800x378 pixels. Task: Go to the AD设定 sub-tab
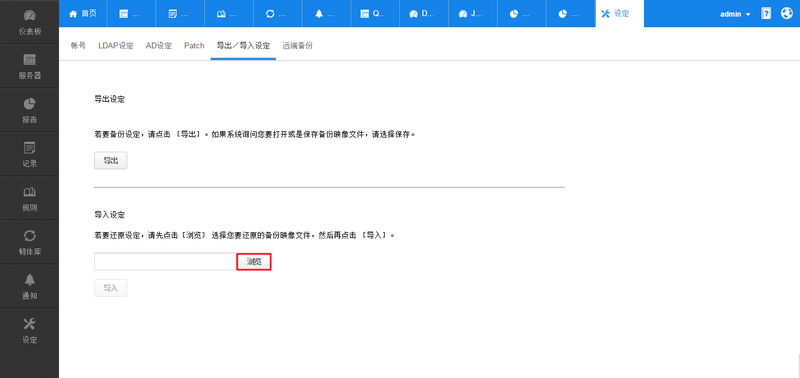coord(159,45)
